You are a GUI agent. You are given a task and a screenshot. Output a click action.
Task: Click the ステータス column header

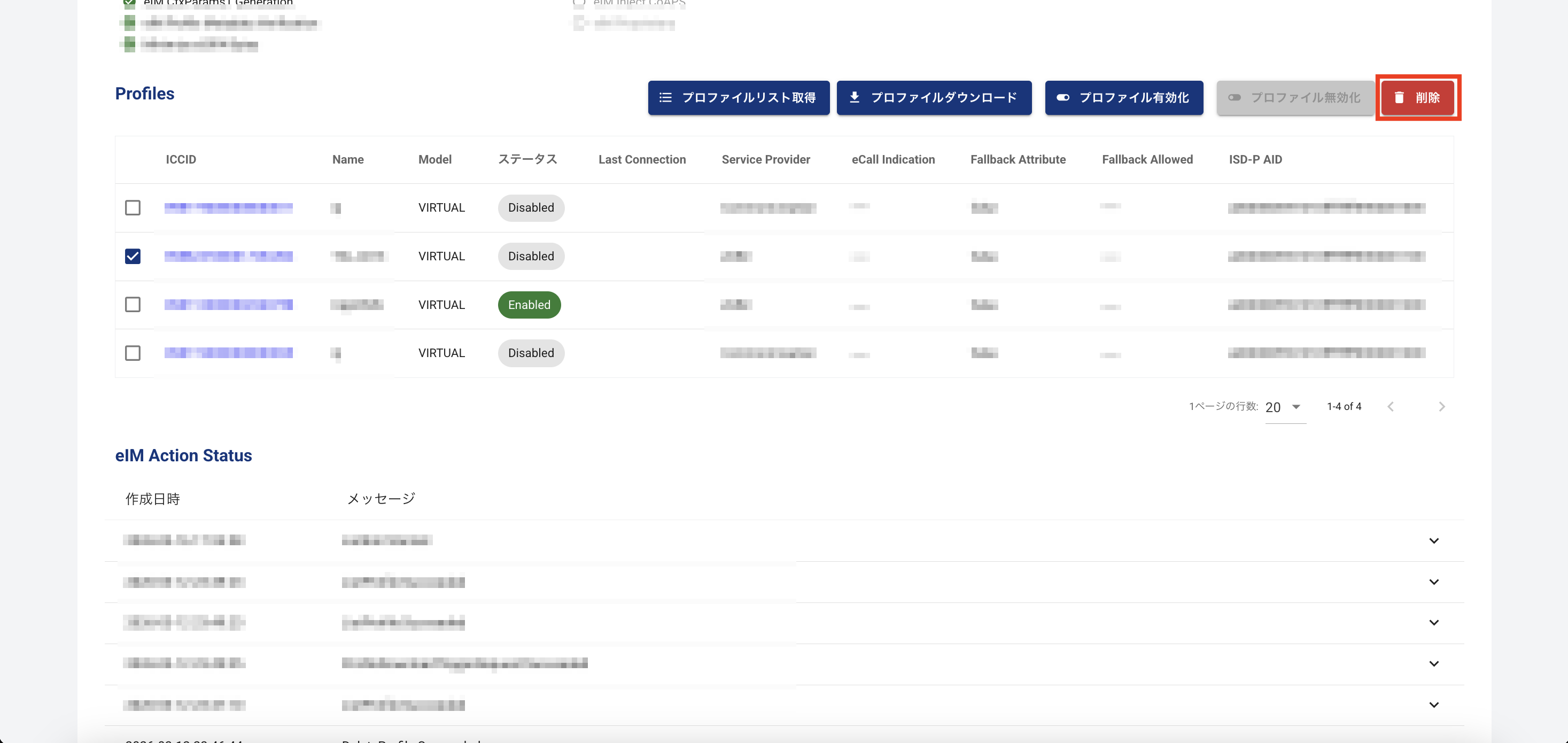coord(527,160)
